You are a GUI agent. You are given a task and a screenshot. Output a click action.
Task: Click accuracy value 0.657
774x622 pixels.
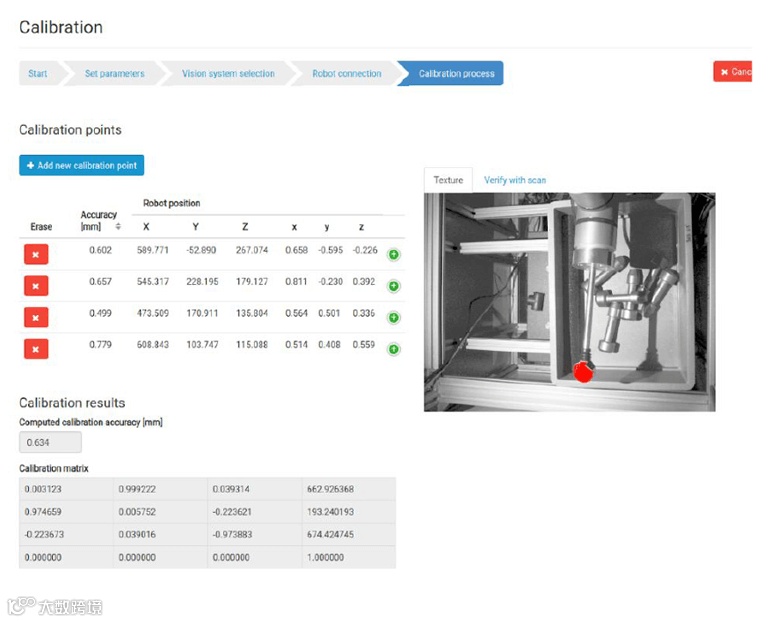100,282
